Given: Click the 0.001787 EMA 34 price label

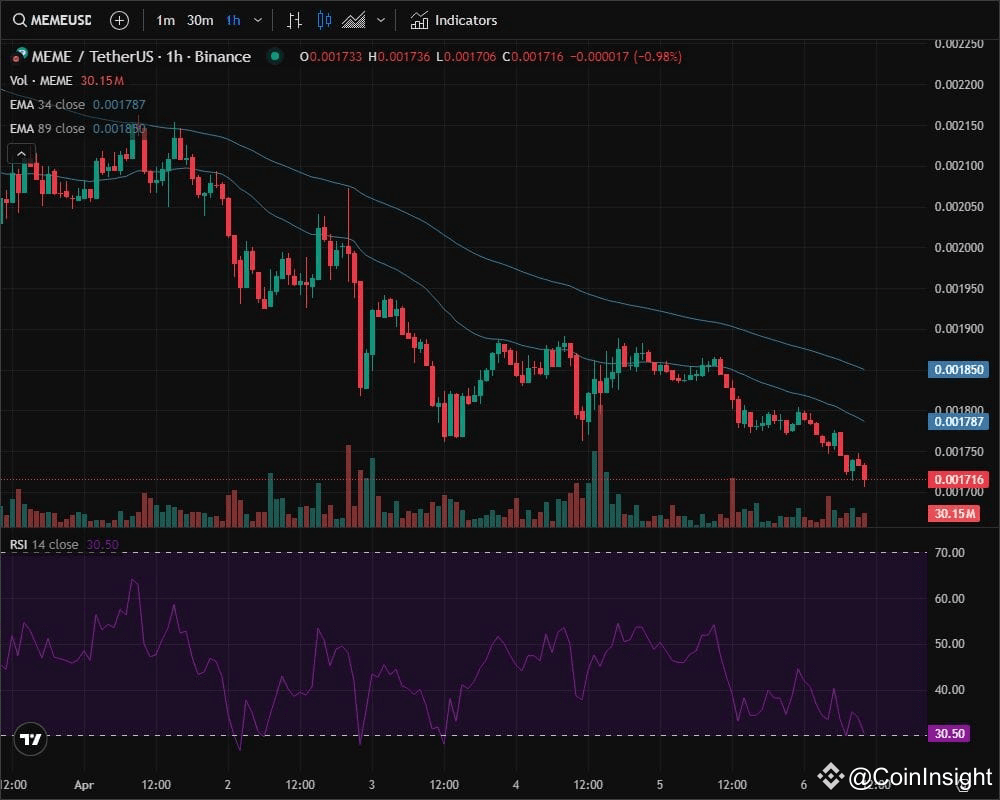Looking at the screenshot, I should tap(959, 422).
